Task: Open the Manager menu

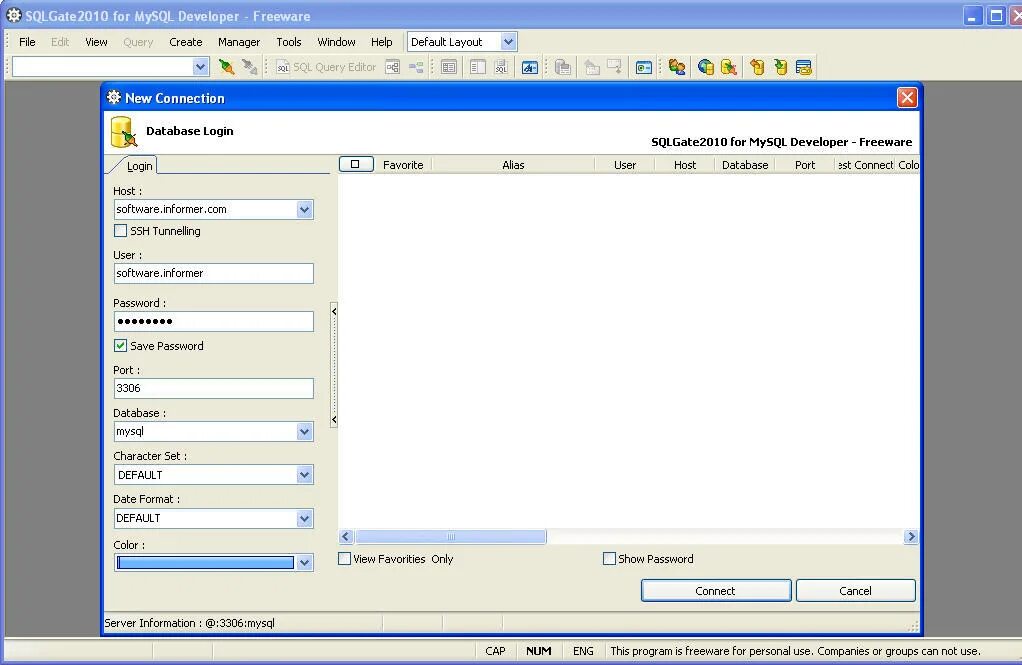Action: [239, 42]
